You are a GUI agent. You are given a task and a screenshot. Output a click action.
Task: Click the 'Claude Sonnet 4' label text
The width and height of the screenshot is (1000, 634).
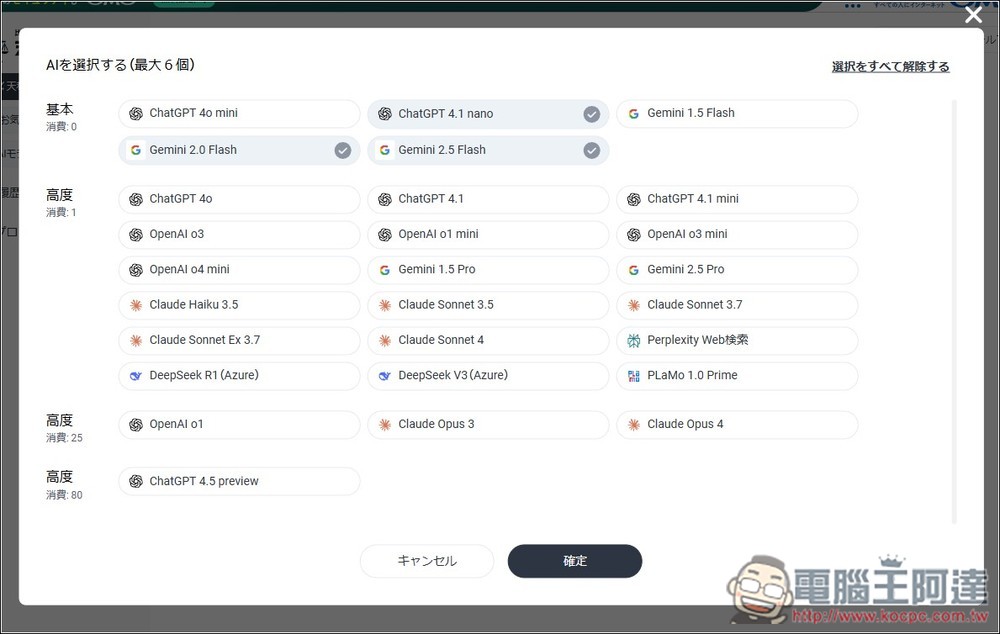point(441,340)
